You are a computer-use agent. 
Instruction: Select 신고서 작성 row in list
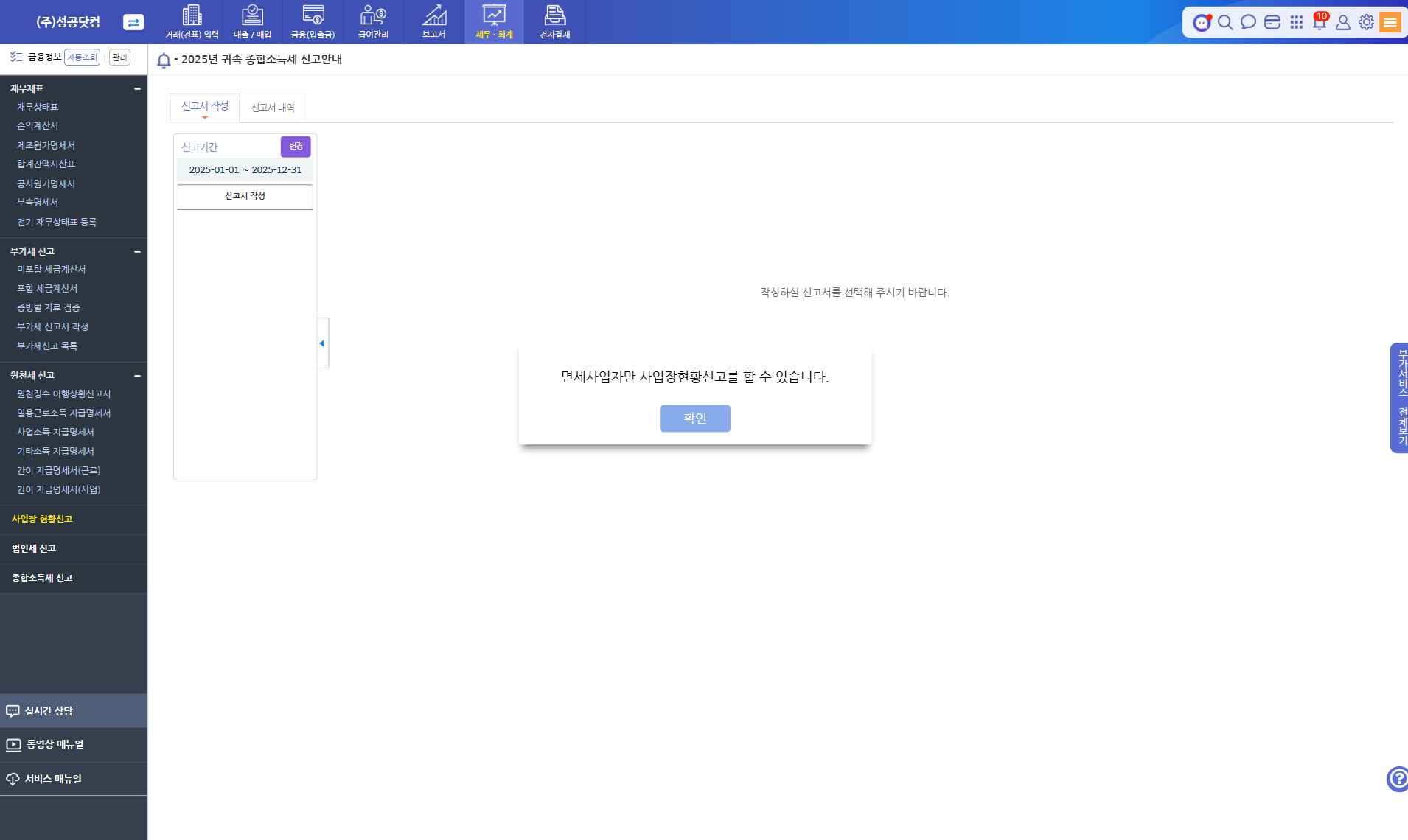pos(245,196)
